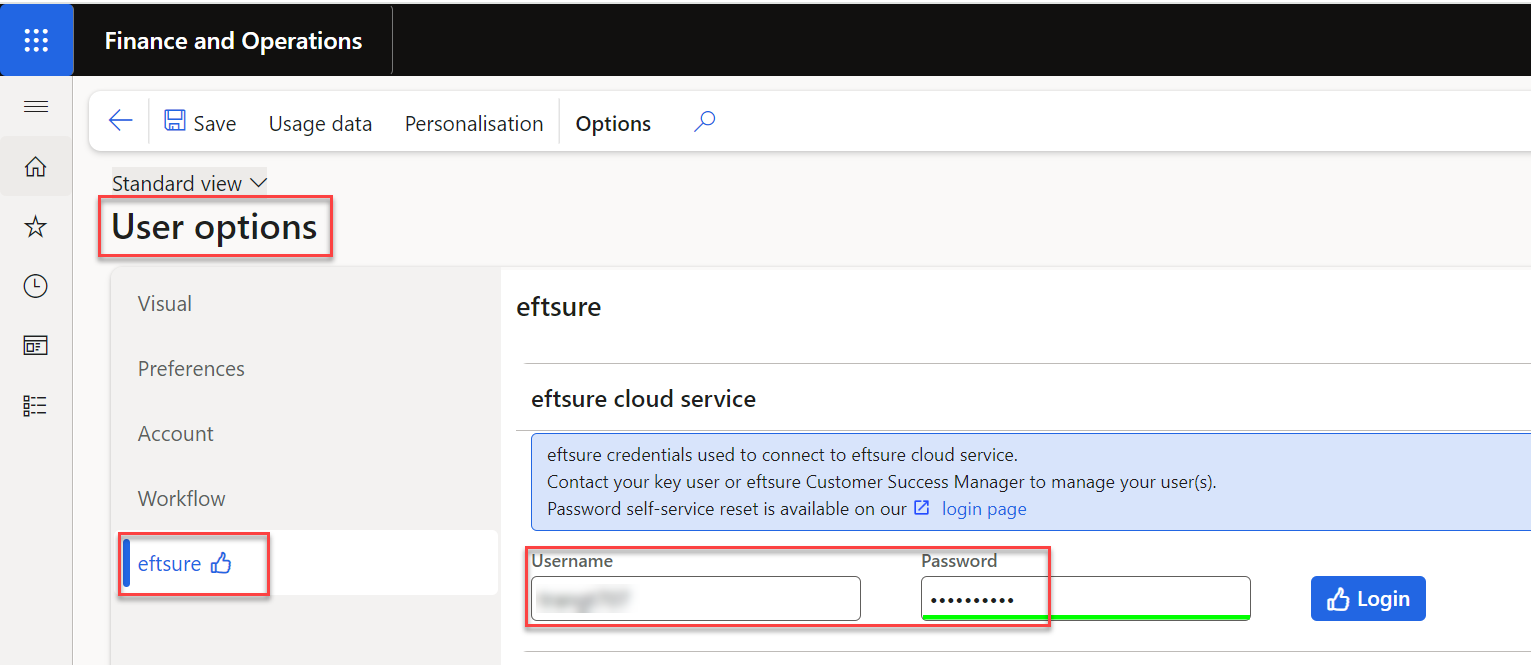The height and width of the screenshot is (665, 1531).
Task: Select the Visual tab
Action: coord(165,304)
